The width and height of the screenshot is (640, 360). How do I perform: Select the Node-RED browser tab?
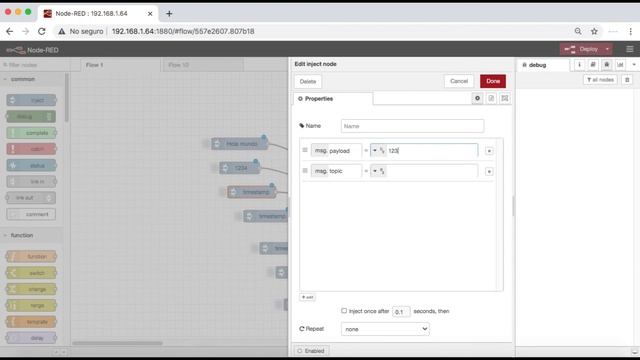click(x=98, y=13)
